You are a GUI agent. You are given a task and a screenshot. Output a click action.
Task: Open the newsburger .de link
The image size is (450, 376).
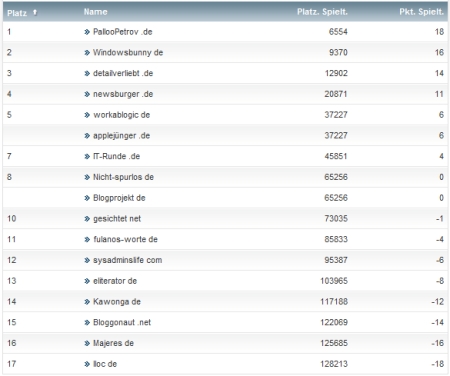click(123, 94)
